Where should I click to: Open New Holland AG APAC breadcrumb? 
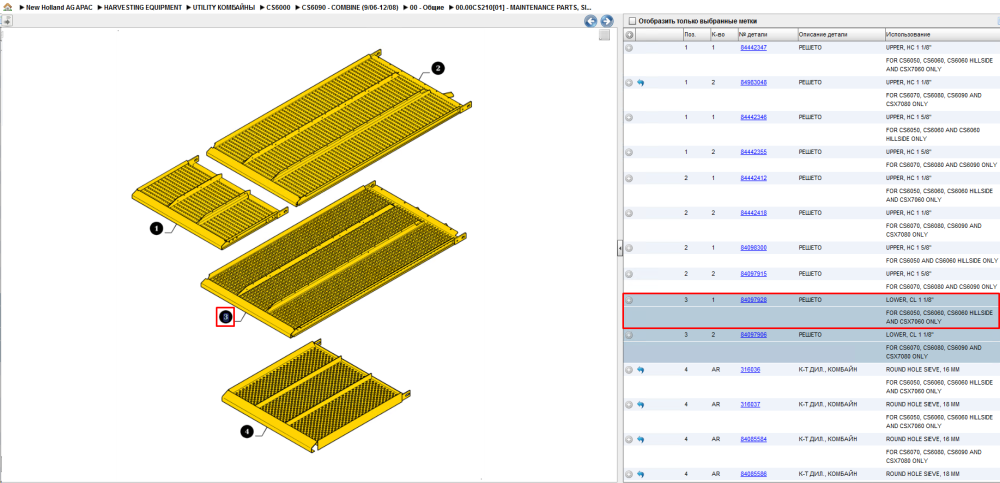click(x=60, y=7)
